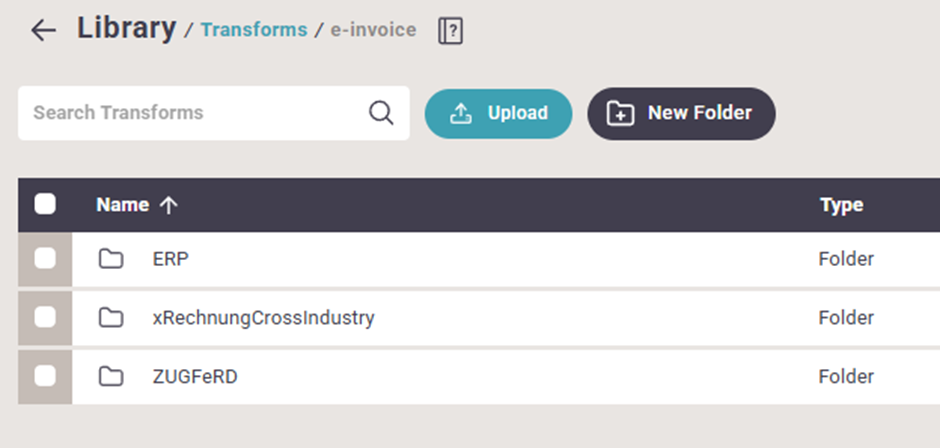
Task: Open the ERP folder by its name
Action: tap(170, 259)
